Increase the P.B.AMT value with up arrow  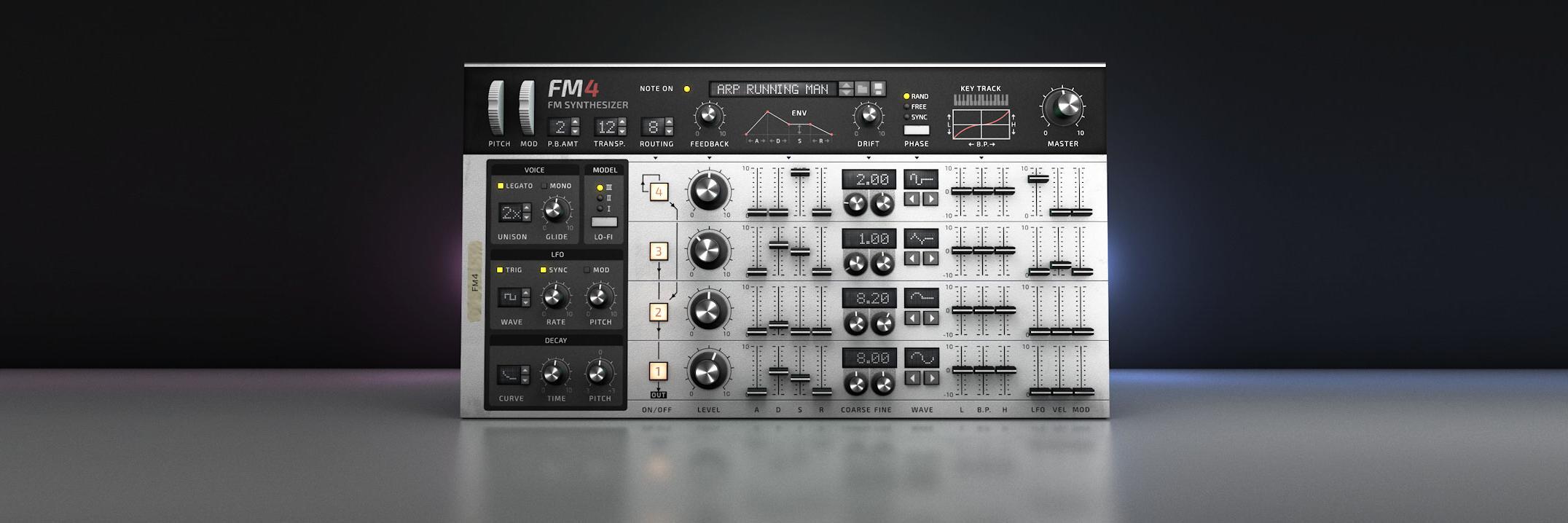tap(576, 122)
